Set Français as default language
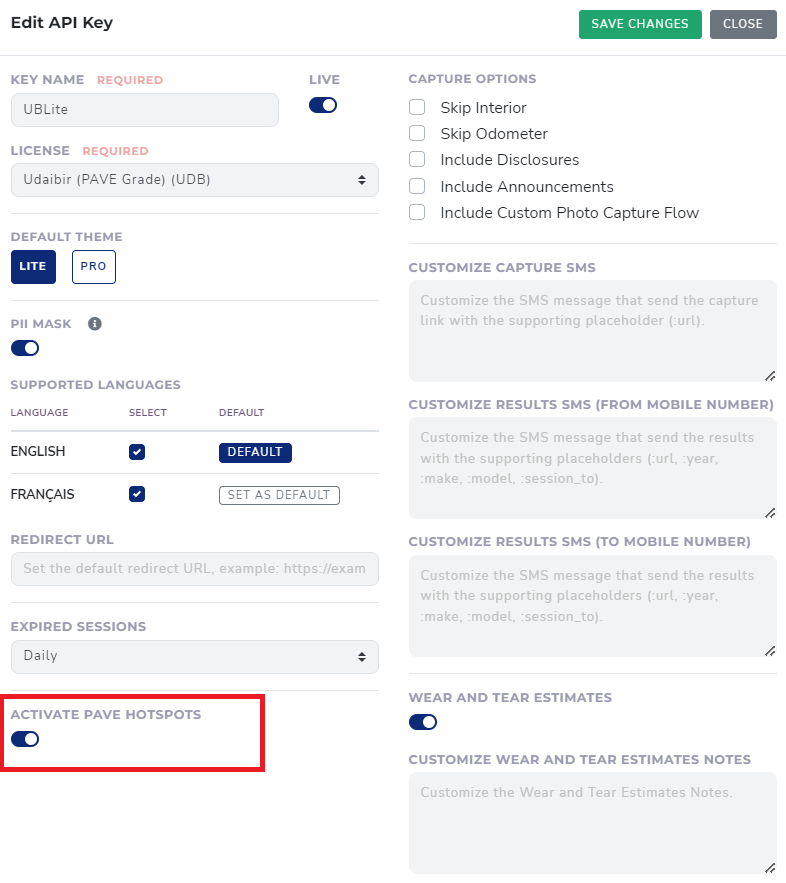786x883 pixels. 279,495
